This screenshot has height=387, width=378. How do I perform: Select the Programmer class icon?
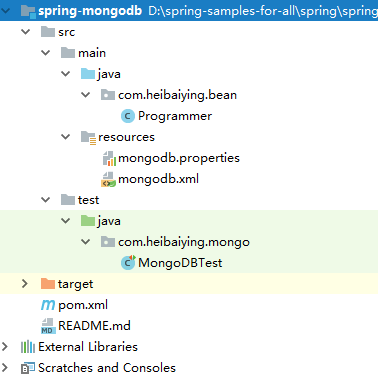tap(127, 116)
